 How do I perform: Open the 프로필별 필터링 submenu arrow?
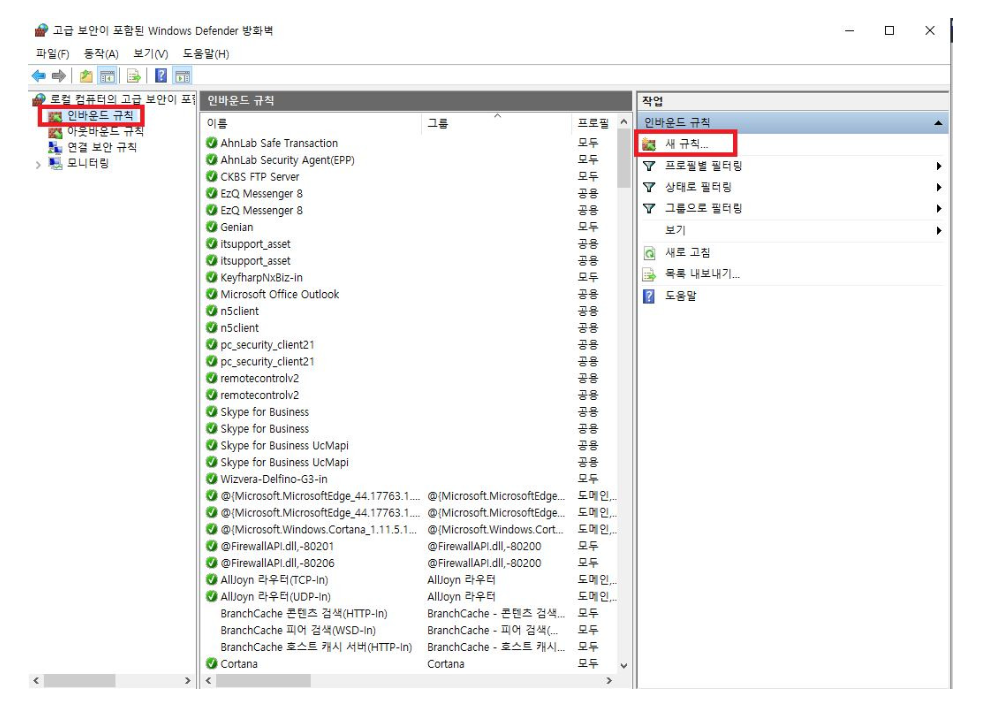coord(939,166)
